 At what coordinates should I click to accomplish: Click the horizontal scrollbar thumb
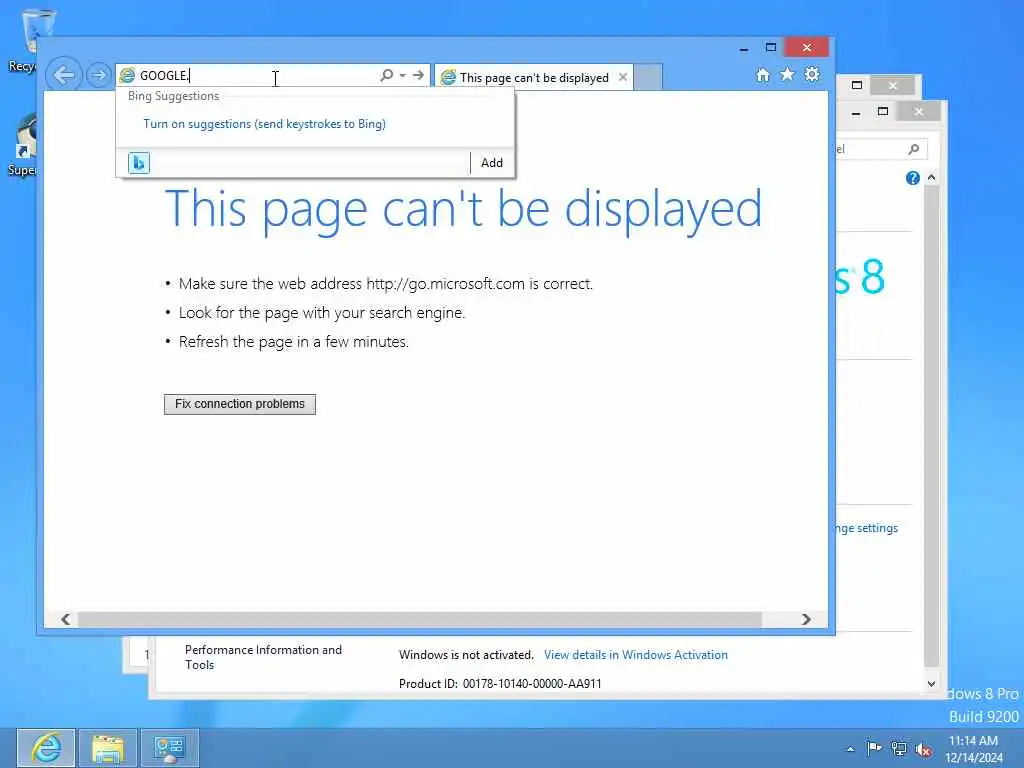(x=420, y=619)
